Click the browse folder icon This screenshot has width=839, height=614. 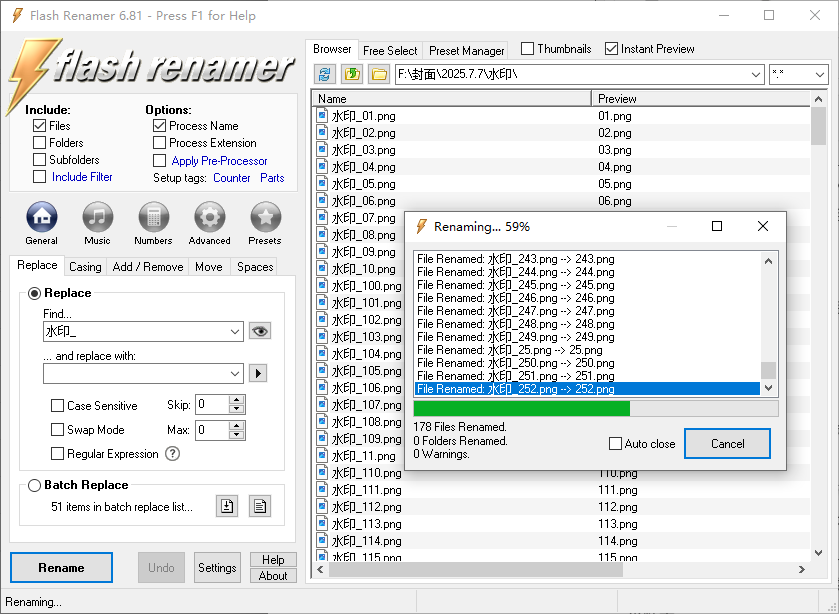coord(379,74)
